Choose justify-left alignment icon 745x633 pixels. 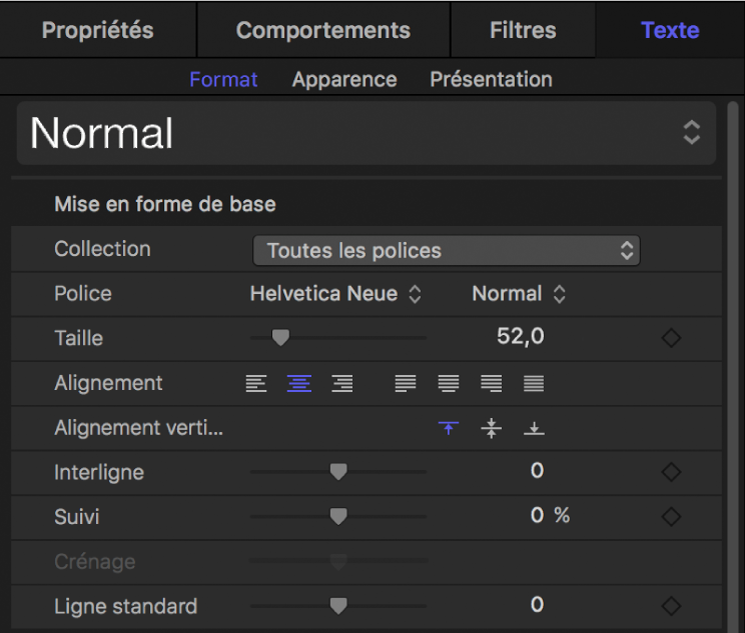coord(405,383)
